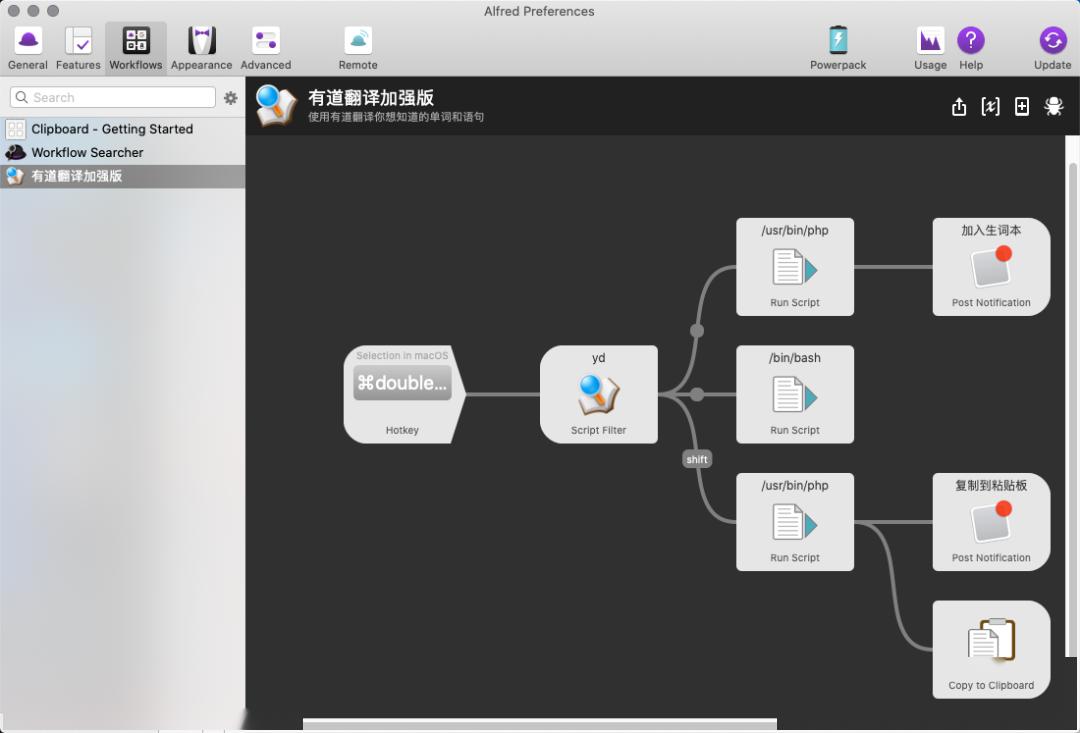Click the 复制到粘贴板 Post Notification node
Image resolution: width=1080 pixels, height=733 pixels.
(991, 522)
